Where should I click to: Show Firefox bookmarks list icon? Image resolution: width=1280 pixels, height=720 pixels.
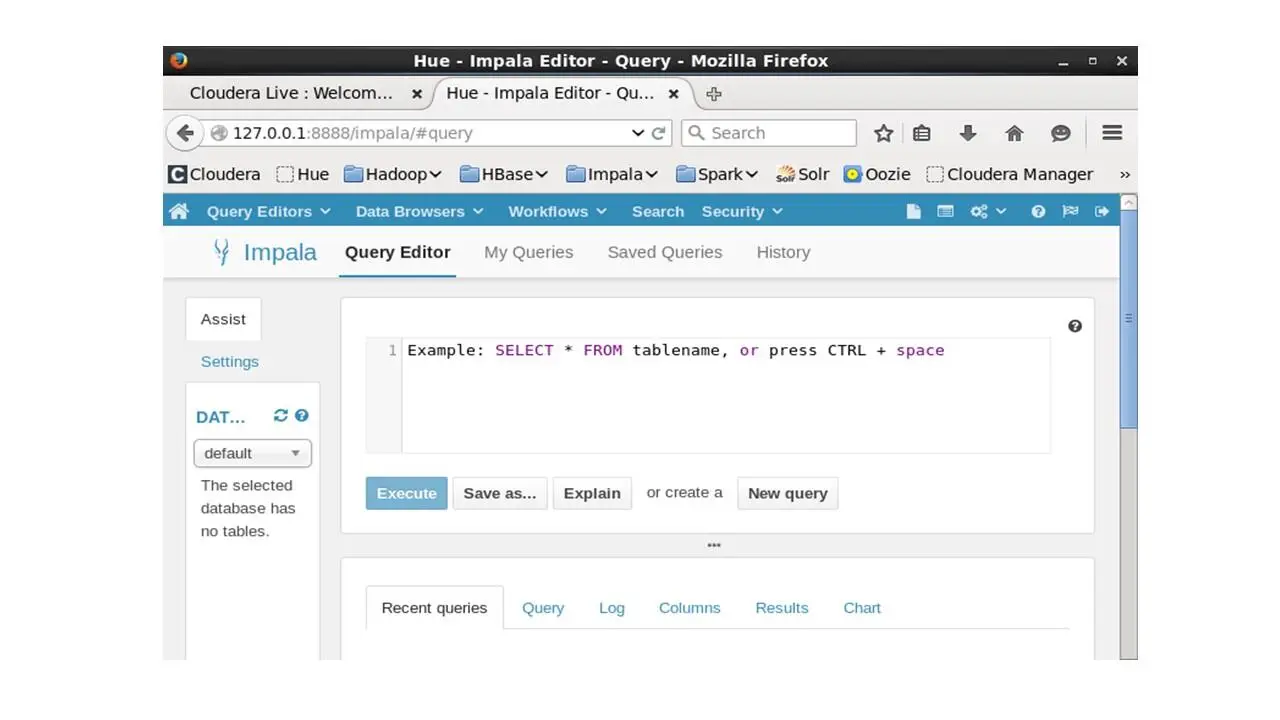(922, 133)
